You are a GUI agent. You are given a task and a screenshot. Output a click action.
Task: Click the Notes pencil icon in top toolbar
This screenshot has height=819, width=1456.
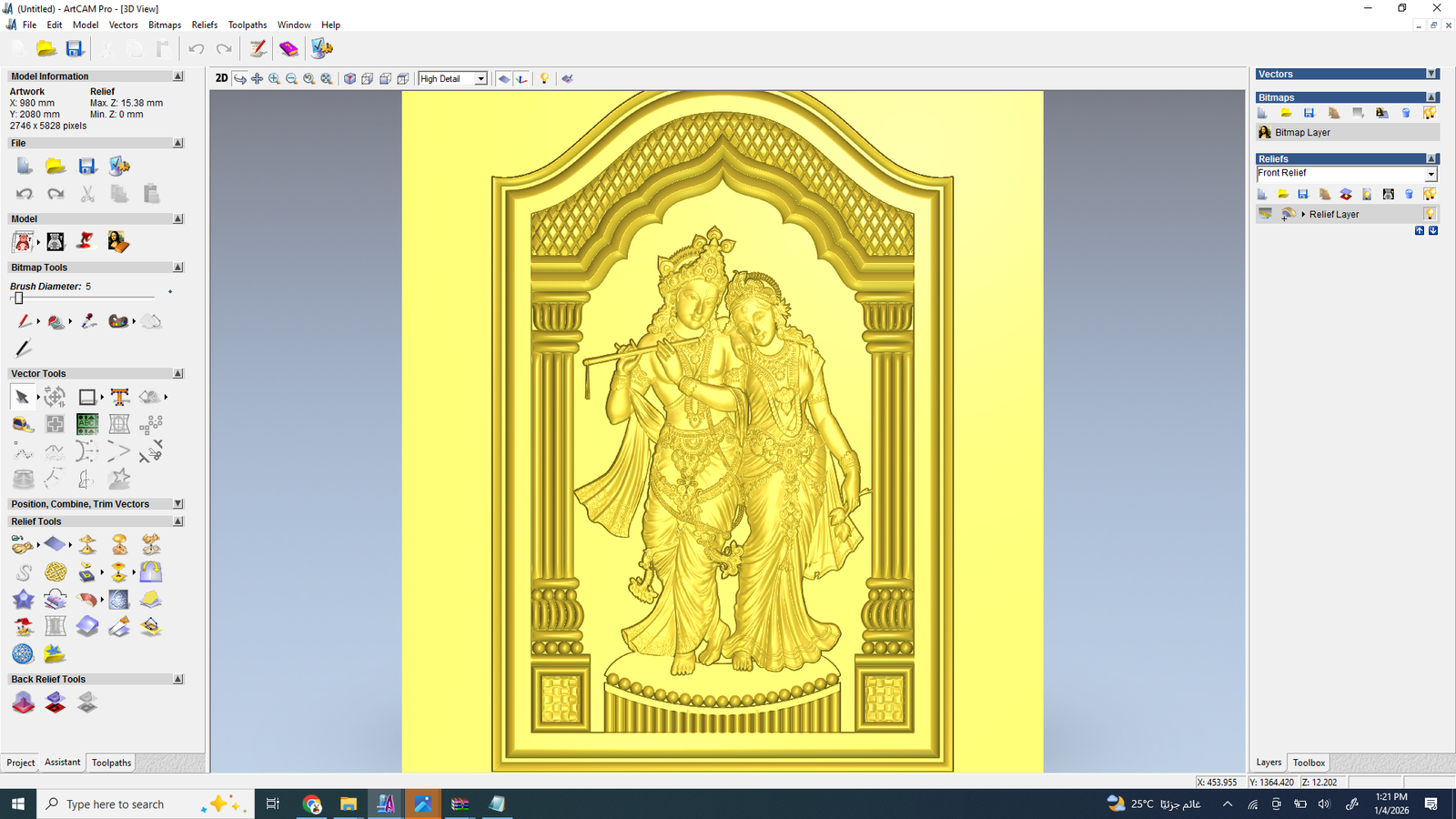[x=258, y=48]
